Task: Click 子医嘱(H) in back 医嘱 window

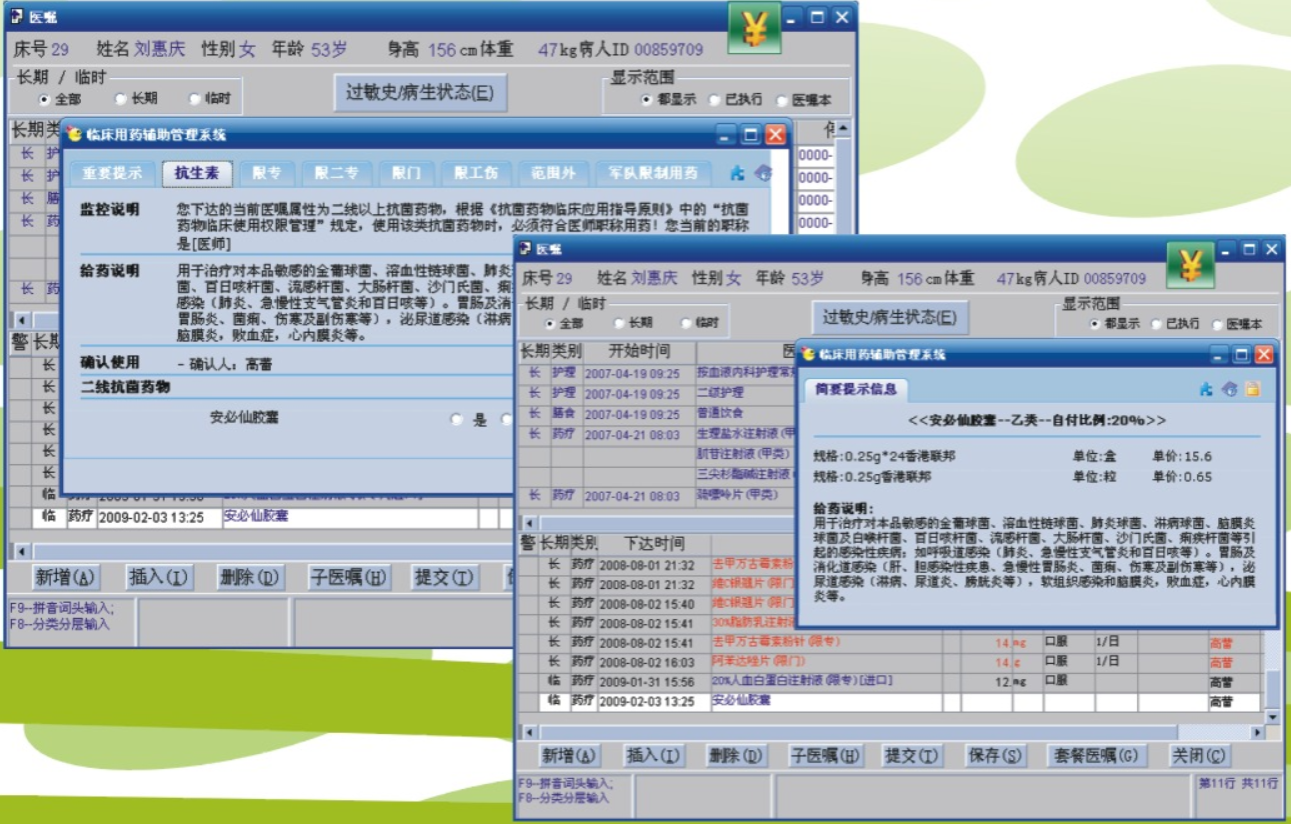Action: [x=348, y=577]
